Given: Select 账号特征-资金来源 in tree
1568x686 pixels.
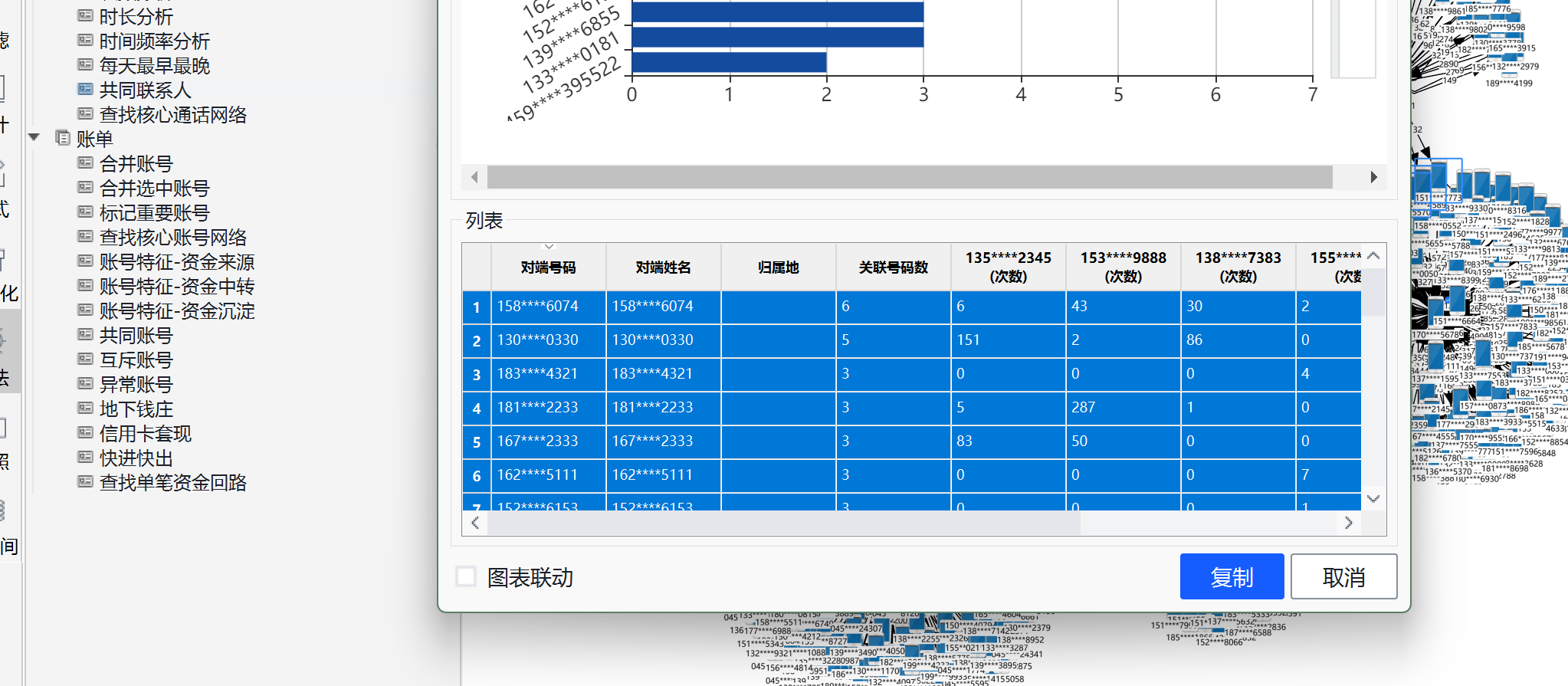Looking at the screenshot, I should (x=177, y=262).
